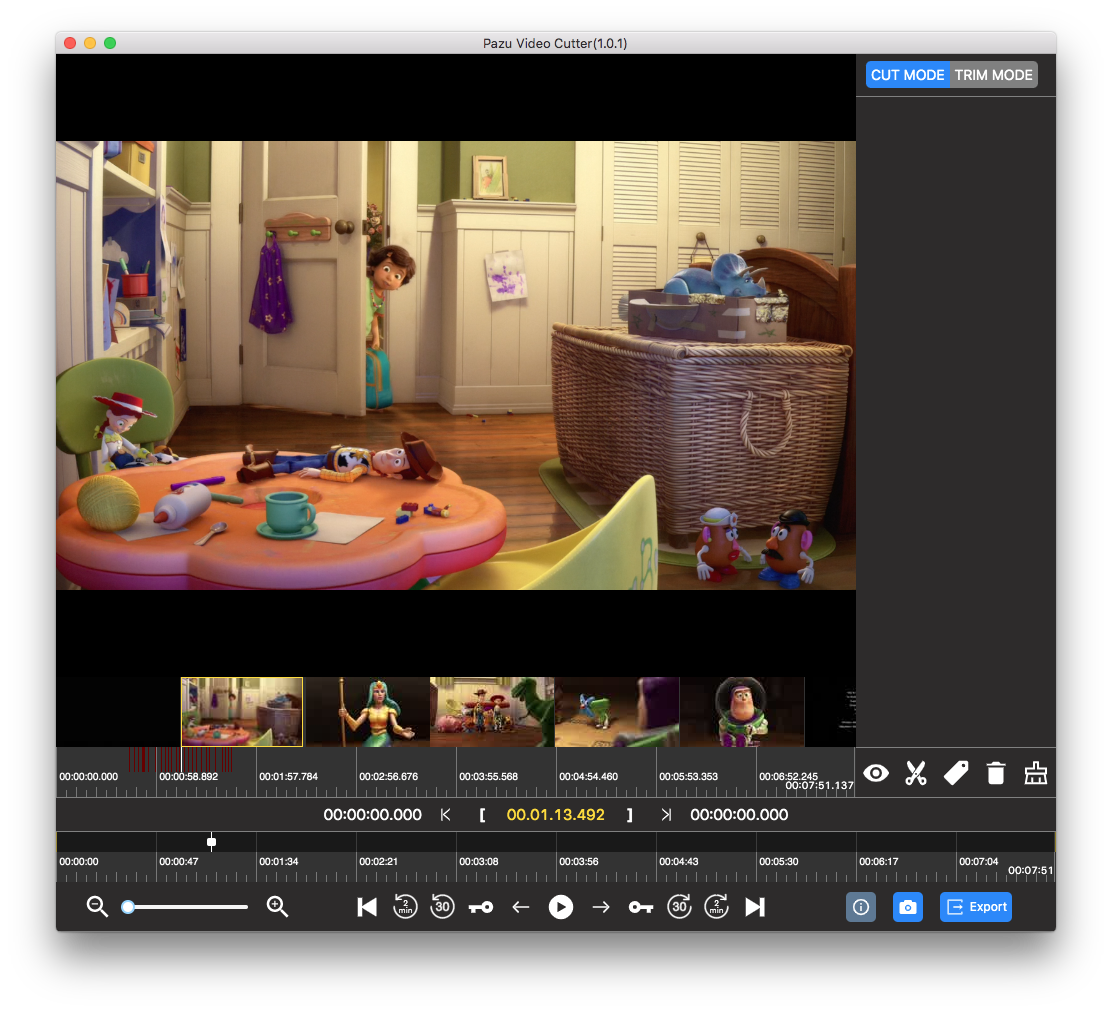Play the video
Image resolution: width=1112 pixels, height=1012 pixels.
coord(561,907)
